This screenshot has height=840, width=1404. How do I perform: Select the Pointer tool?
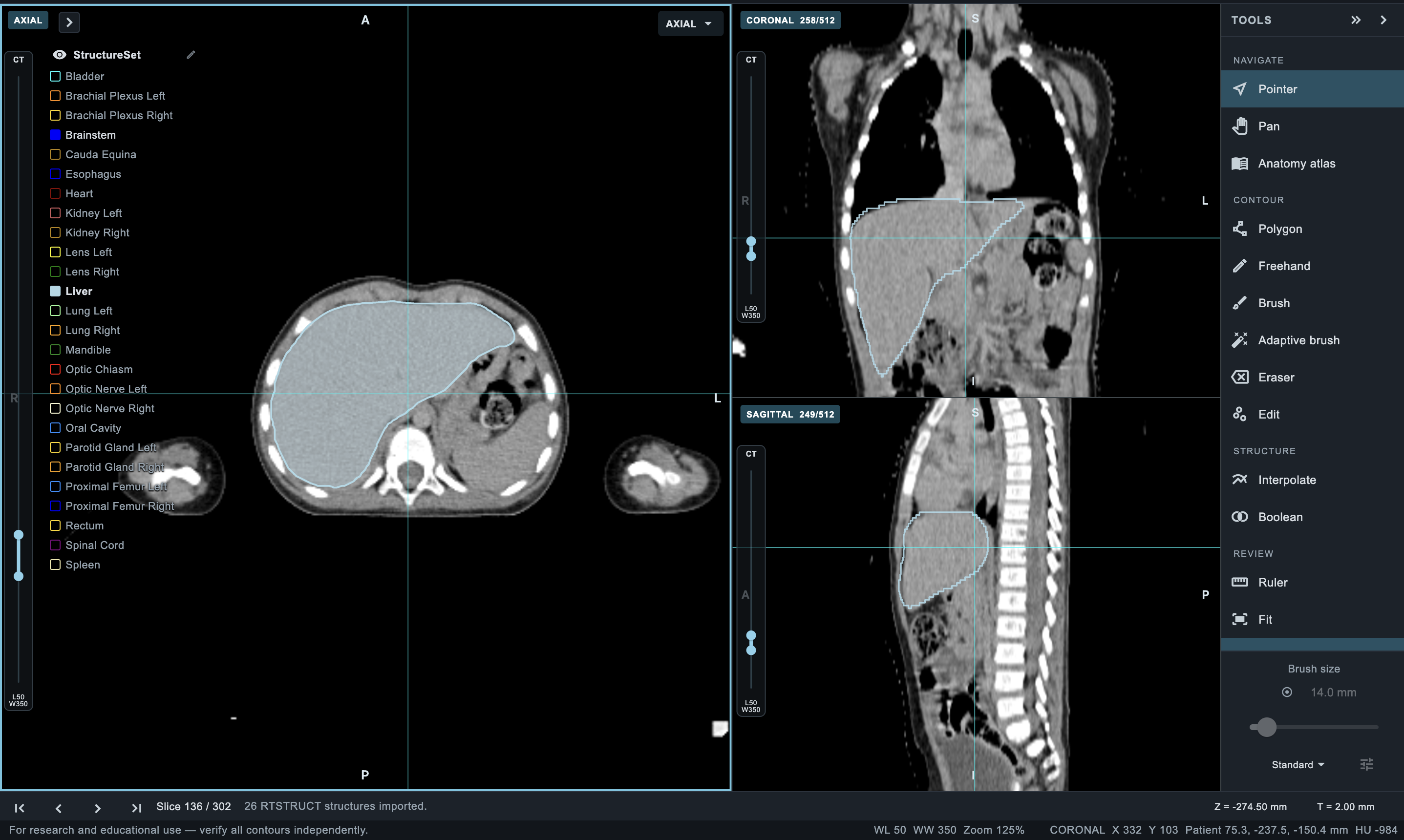1312,89
